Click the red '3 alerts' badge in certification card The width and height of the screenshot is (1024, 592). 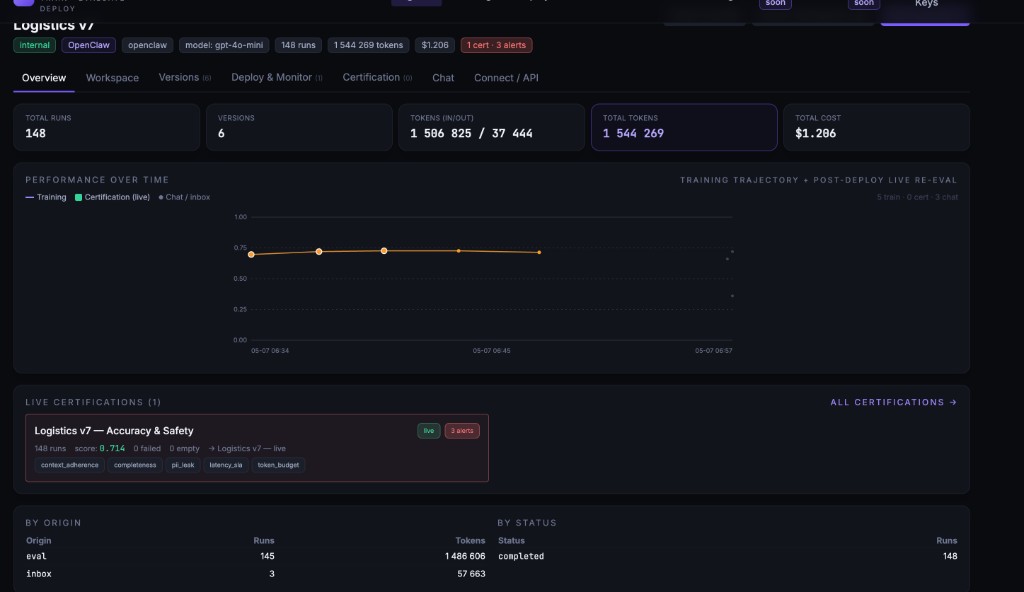462,431
